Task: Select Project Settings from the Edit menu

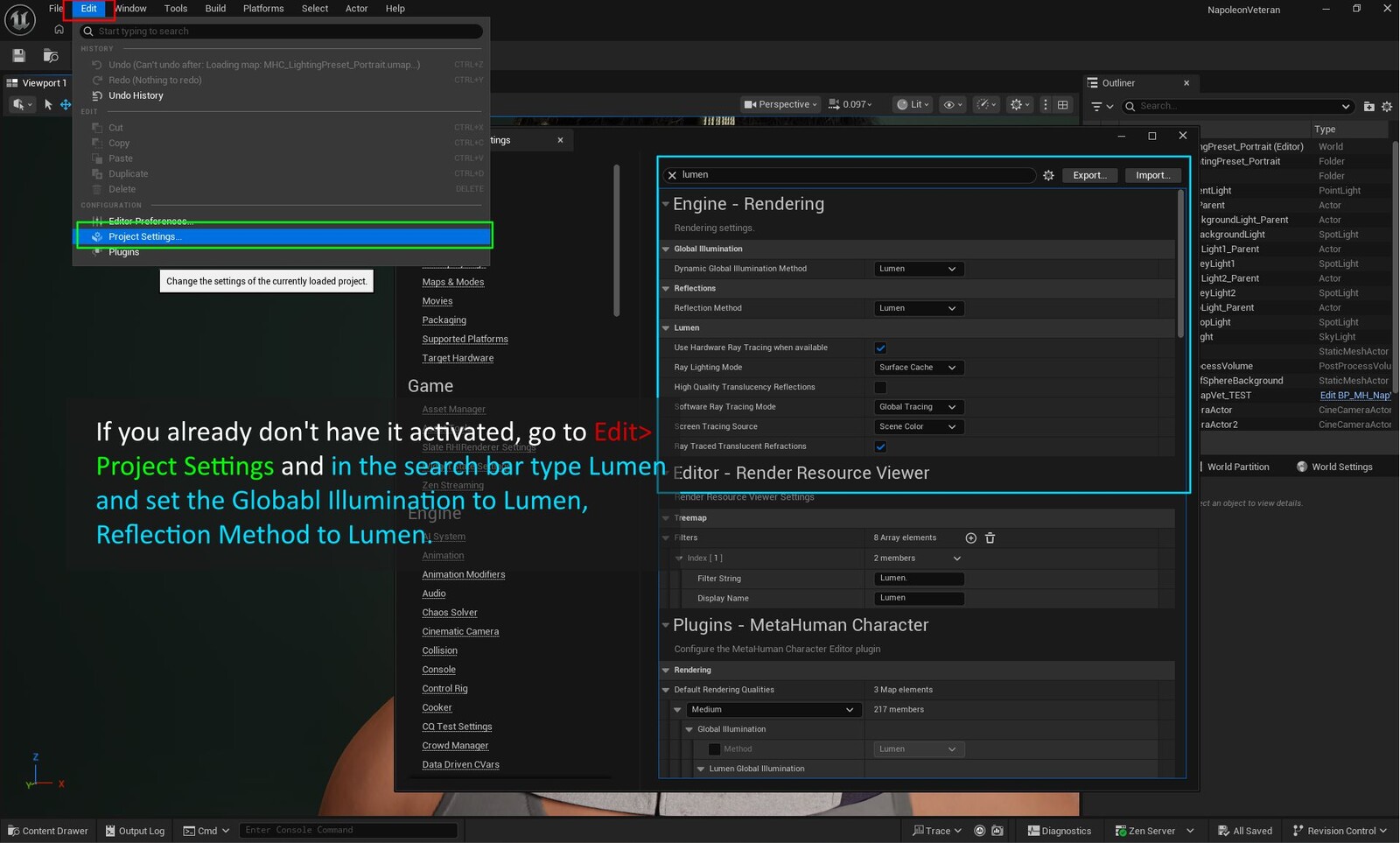Action: (144, 236)
